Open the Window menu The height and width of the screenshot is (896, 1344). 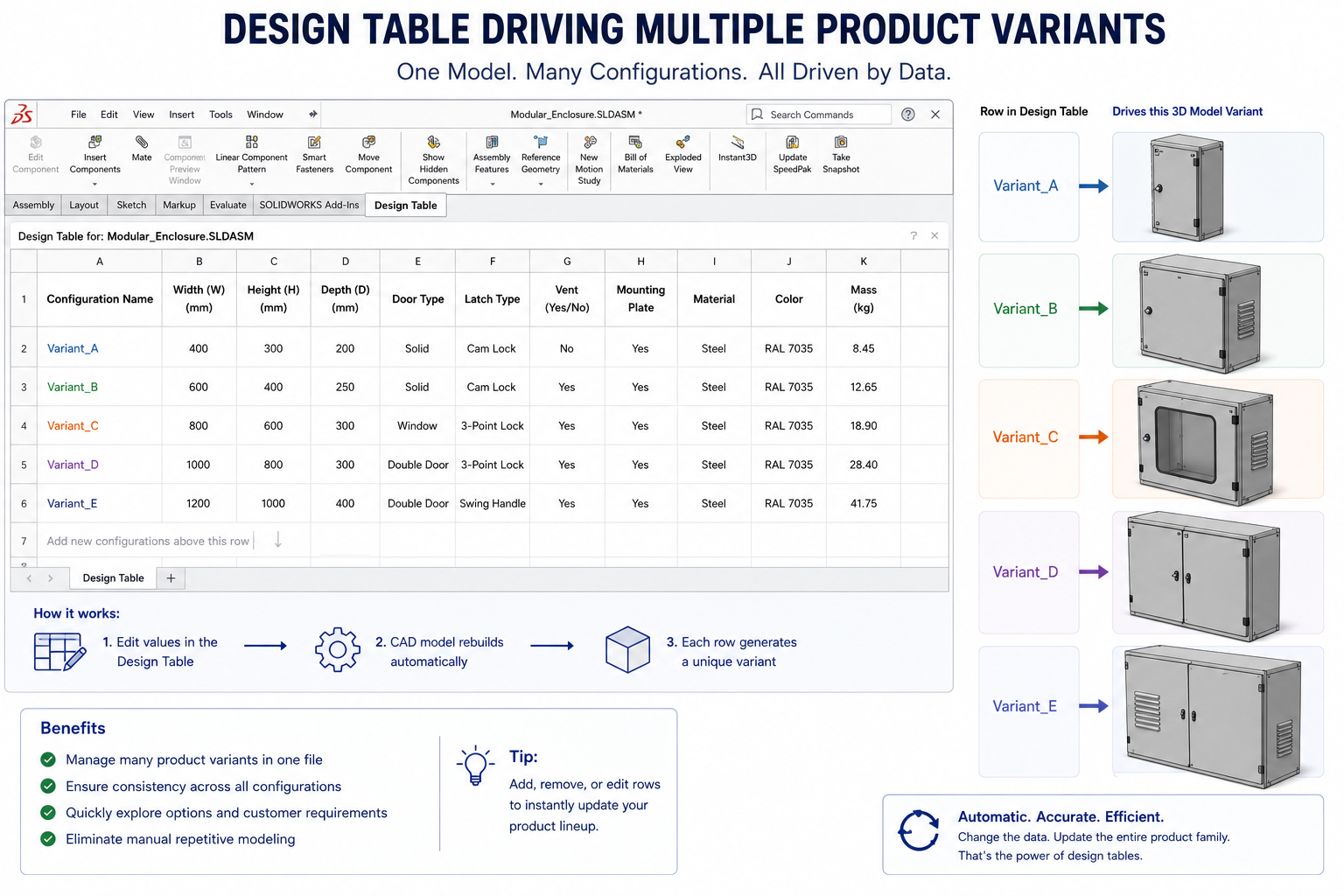click(x=265, y=115)
